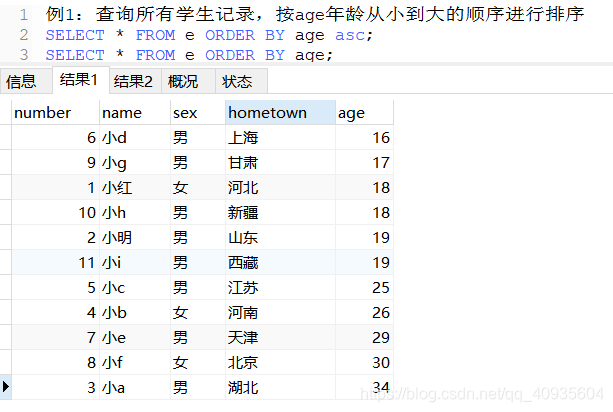Click line number 1 in editor gutter
613x412 pixels.
24,15
